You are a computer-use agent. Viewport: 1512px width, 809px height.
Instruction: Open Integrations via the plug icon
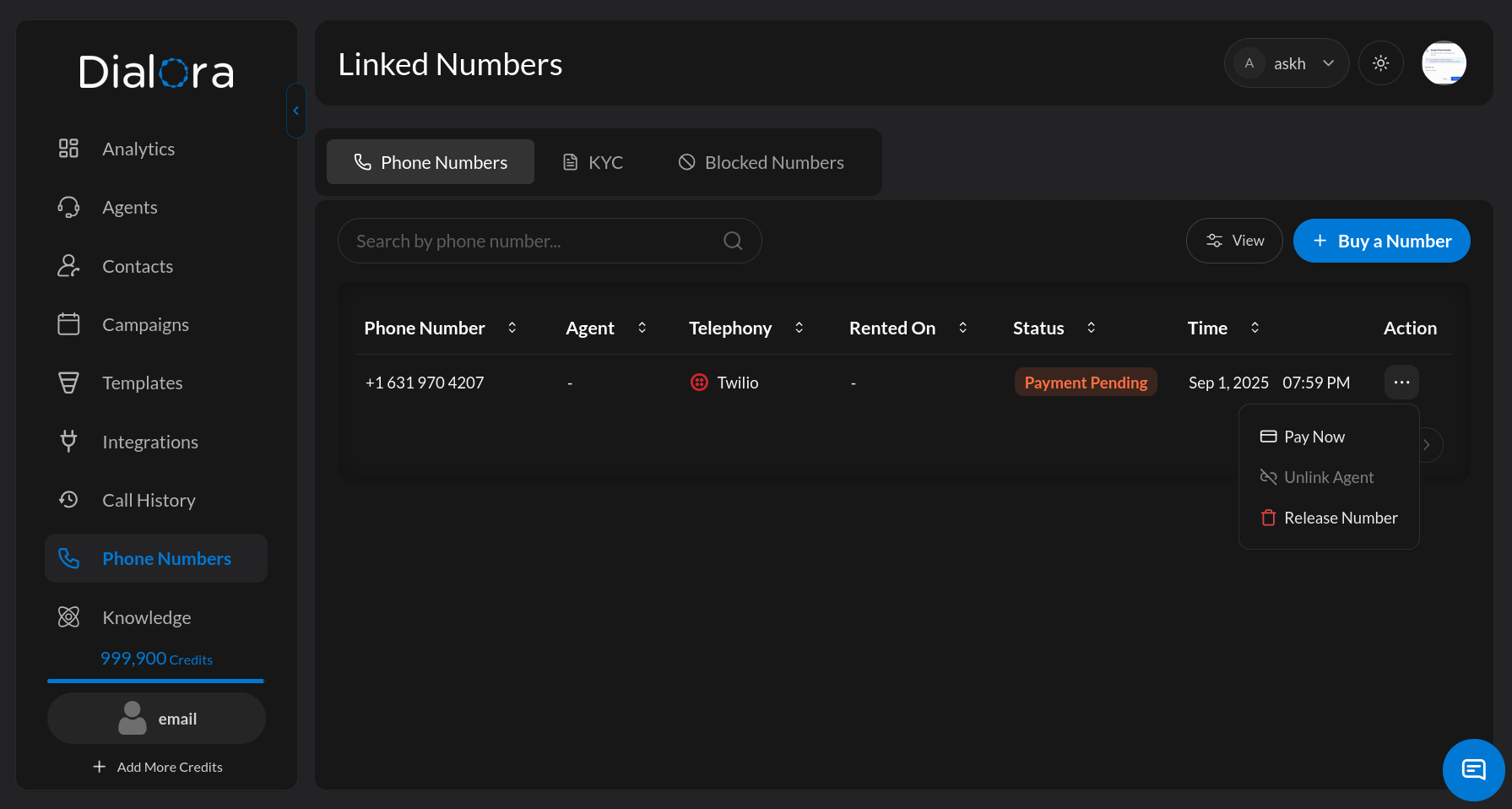[x=68, y=442]
